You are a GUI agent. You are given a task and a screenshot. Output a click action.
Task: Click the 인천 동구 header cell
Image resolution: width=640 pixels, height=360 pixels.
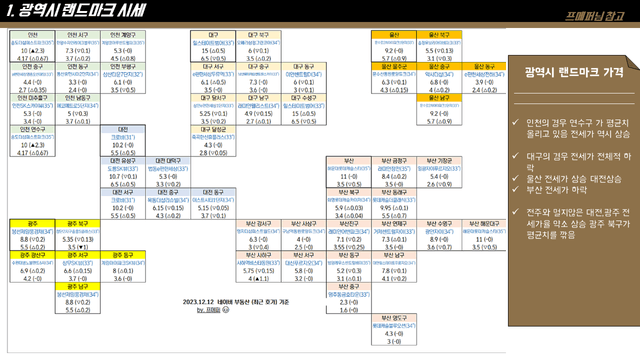78,67
